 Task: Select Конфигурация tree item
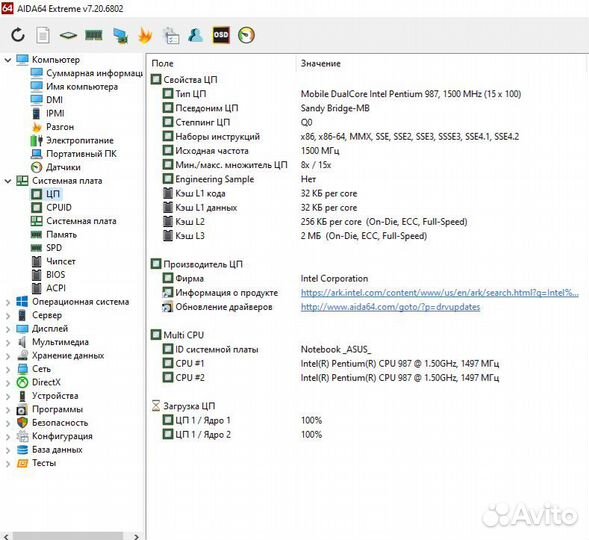tap(55, 436)
